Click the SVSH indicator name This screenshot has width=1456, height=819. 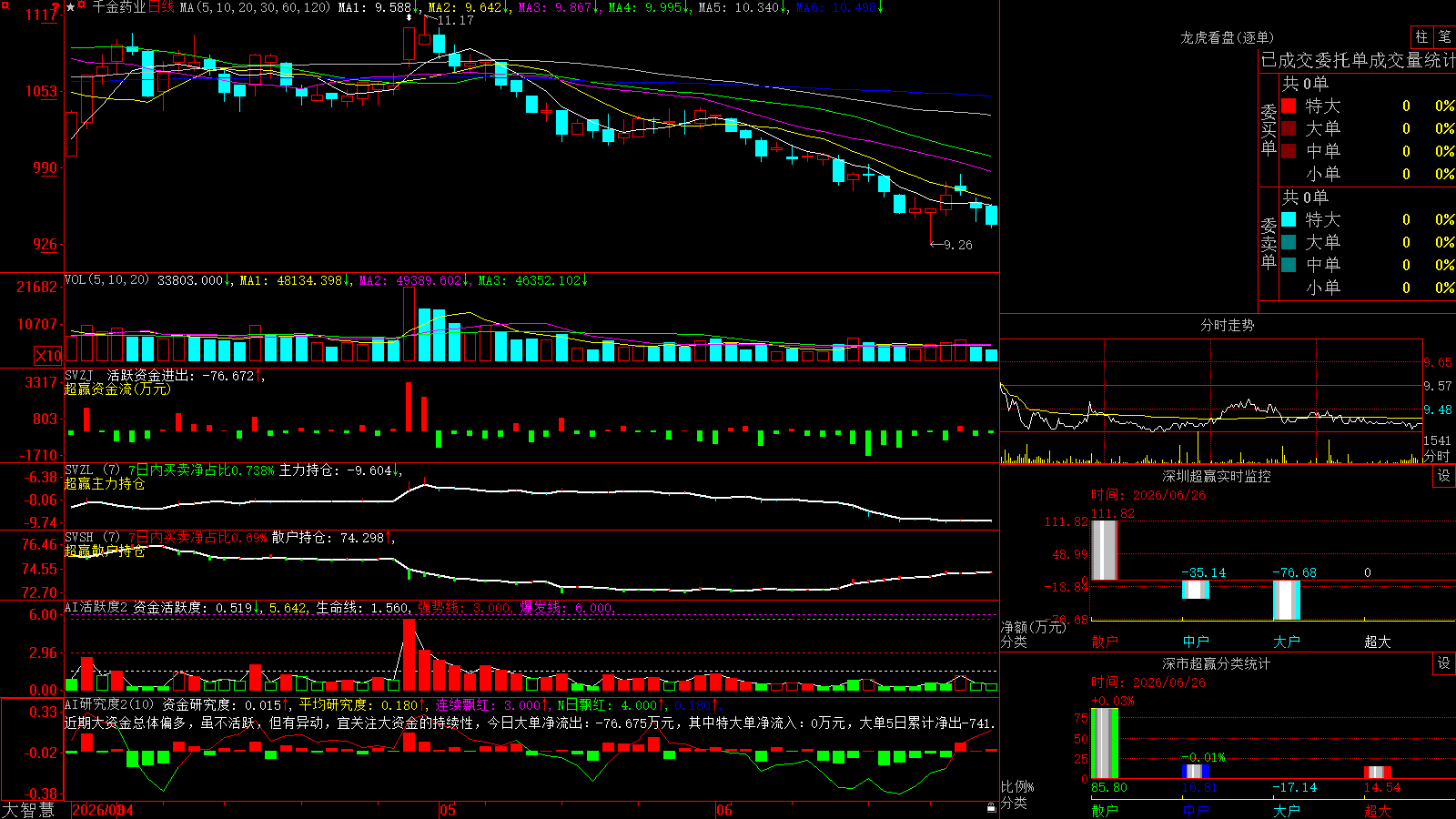click(79, 537)
